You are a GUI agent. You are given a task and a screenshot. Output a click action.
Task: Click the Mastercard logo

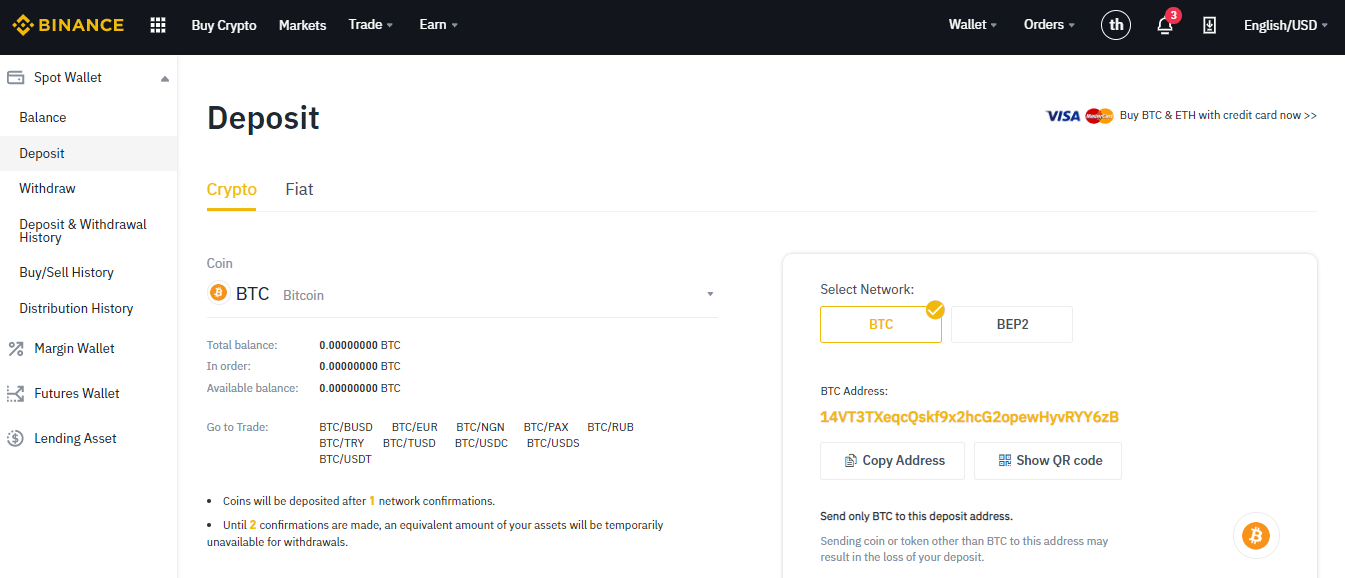(1099, 116)
